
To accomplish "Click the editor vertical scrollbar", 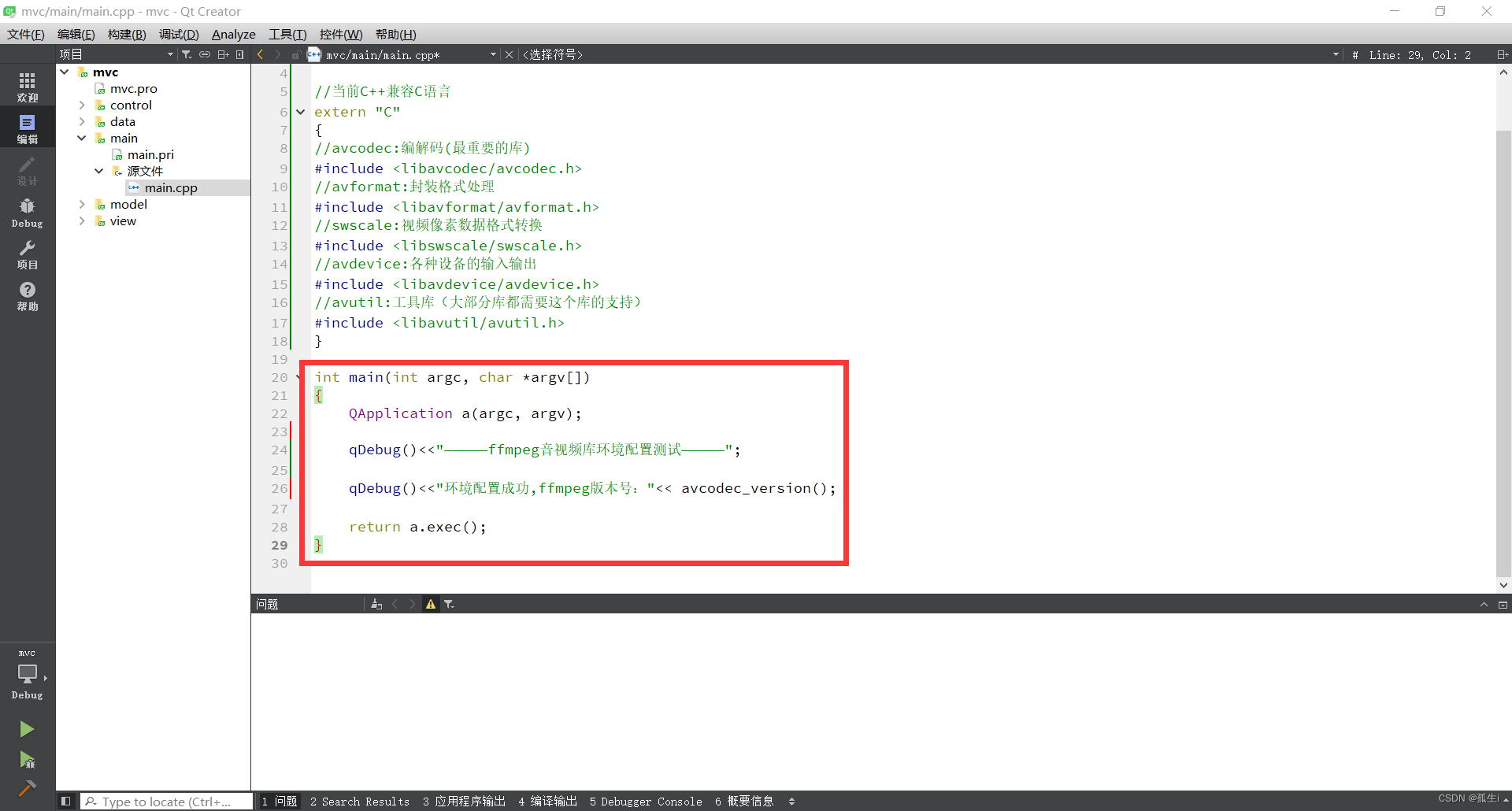I will [x=1503, y=354].
